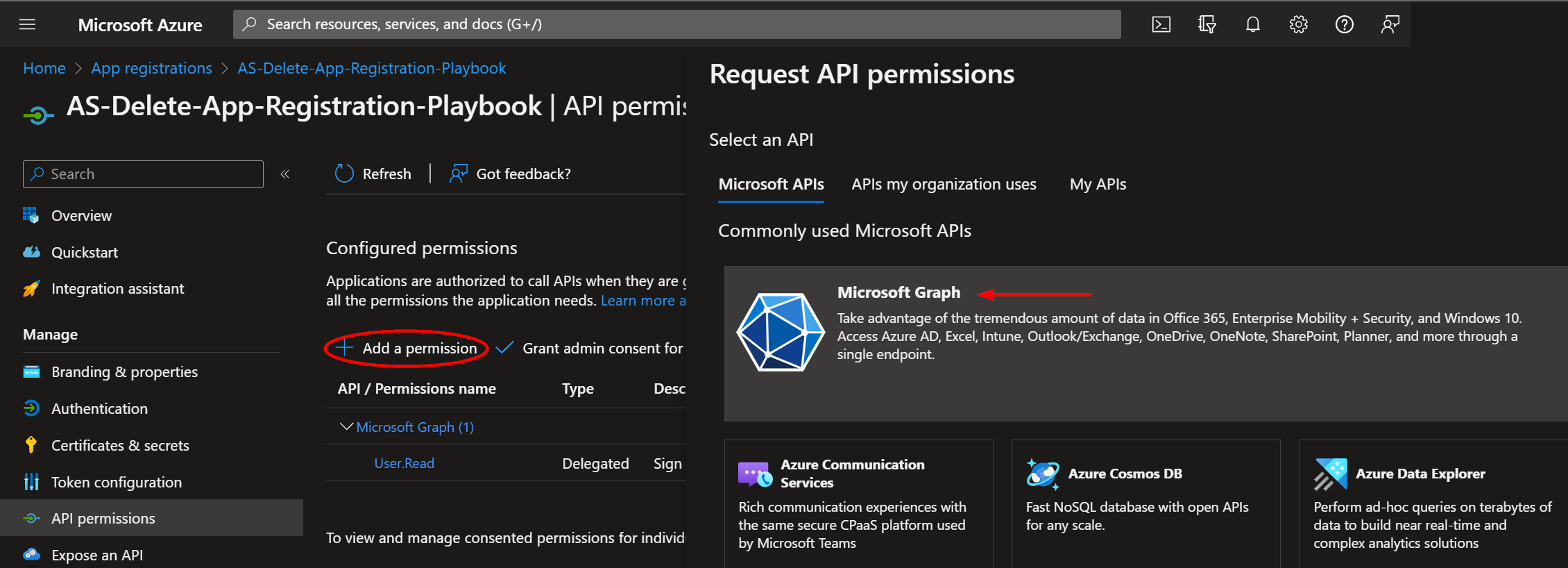Click the Microsoft Graph (1) link

click(415, 426)
